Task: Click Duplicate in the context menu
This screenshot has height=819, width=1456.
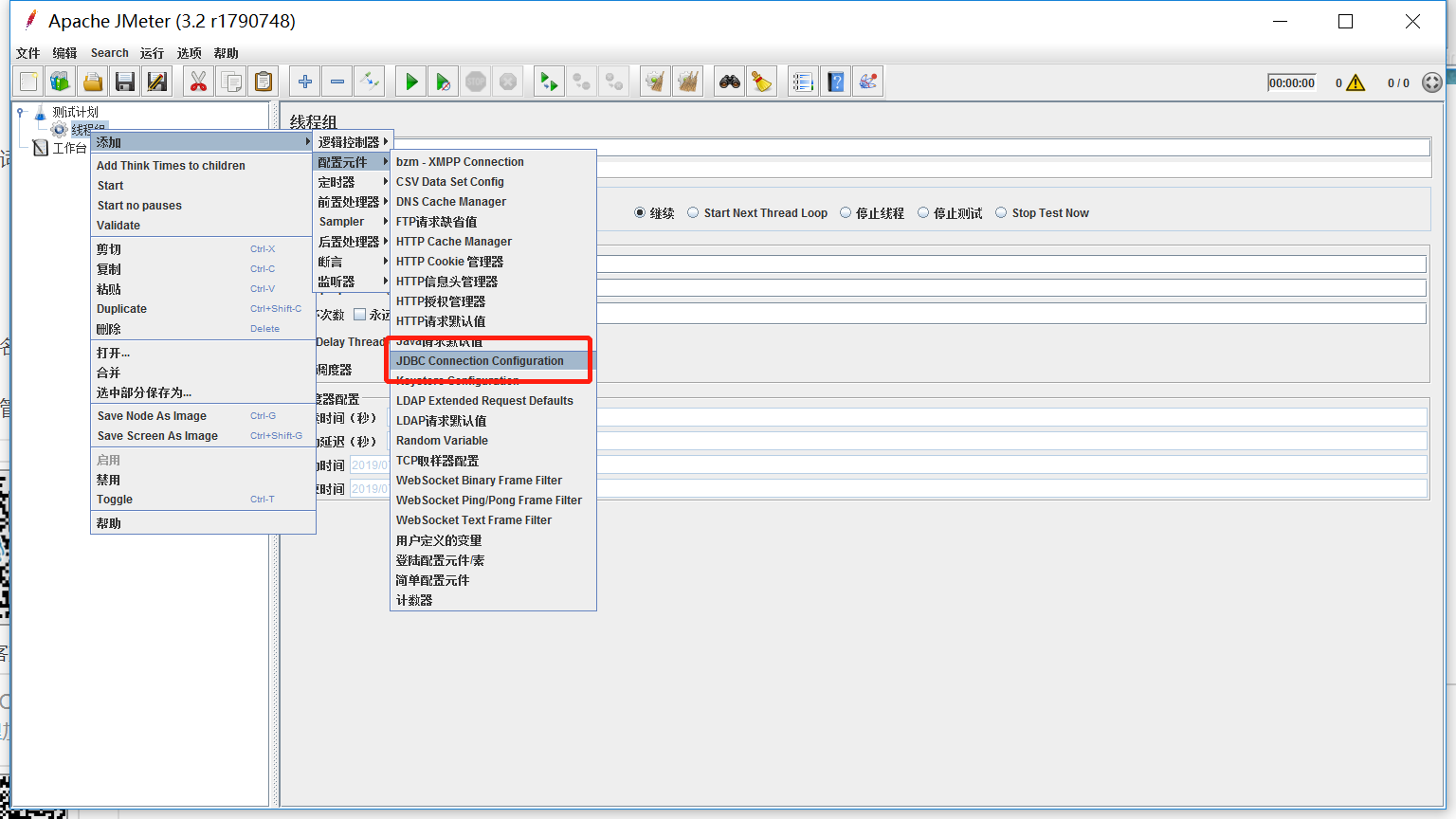Action: [x=203, y=309]
